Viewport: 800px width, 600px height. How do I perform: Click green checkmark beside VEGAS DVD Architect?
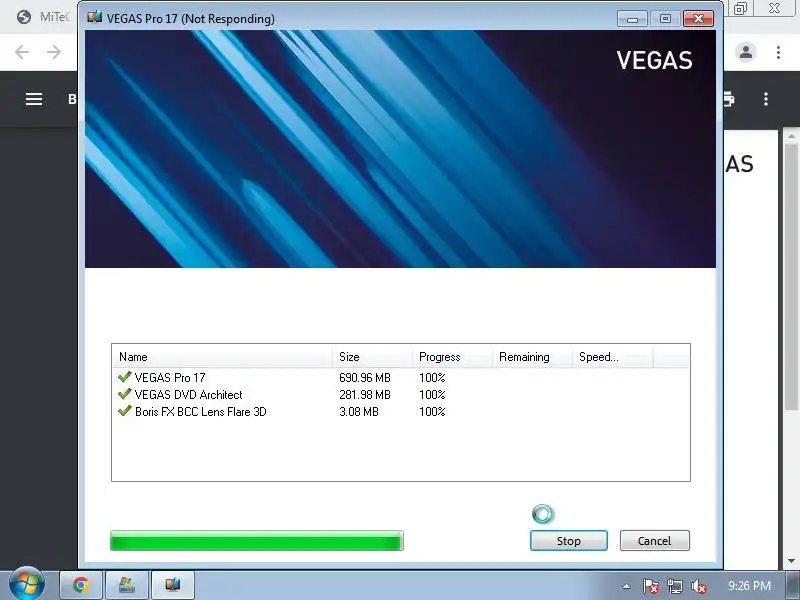(x=124, y=394)
